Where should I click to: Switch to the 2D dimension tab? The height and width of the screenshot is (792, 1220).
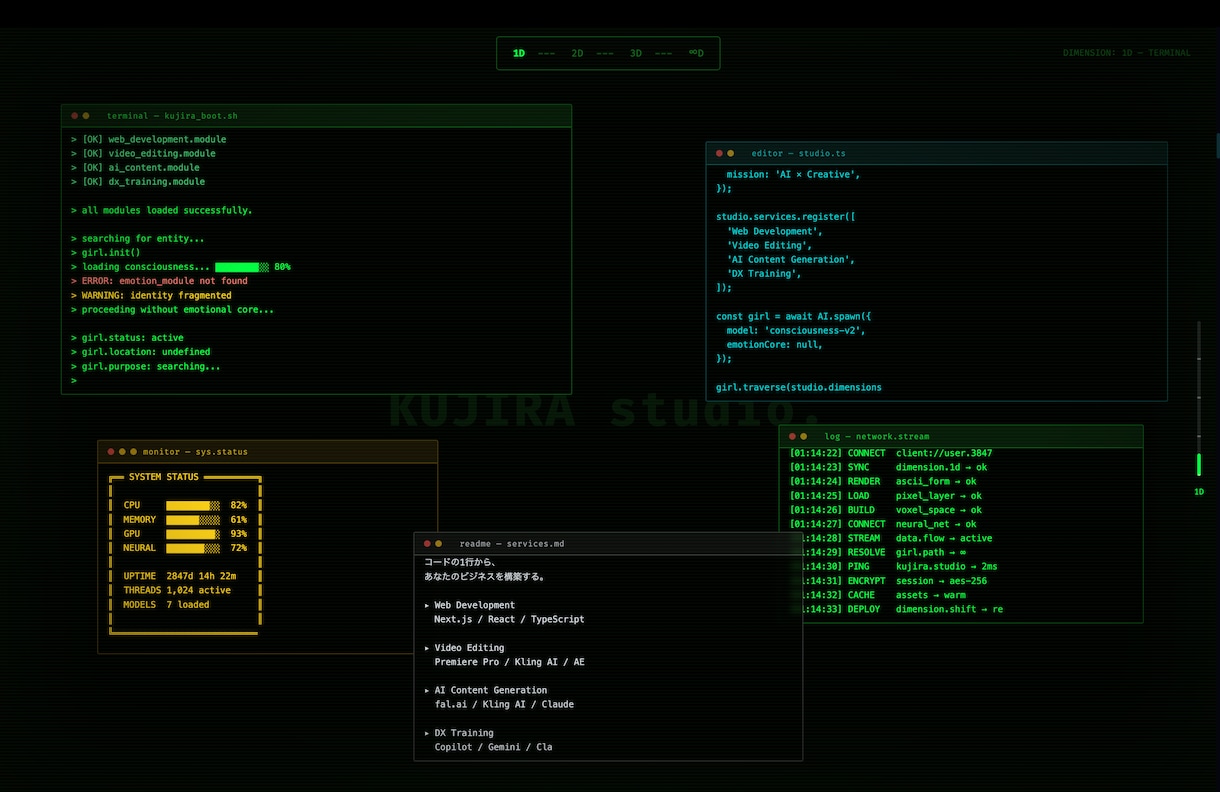click(577, 53)
